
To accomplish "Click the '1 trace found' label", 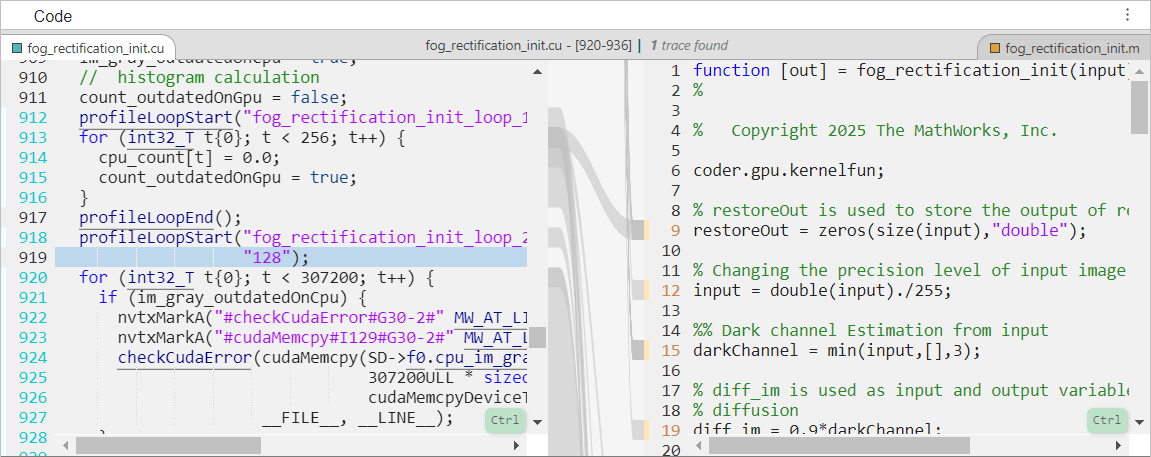I will tap(689, 45).
